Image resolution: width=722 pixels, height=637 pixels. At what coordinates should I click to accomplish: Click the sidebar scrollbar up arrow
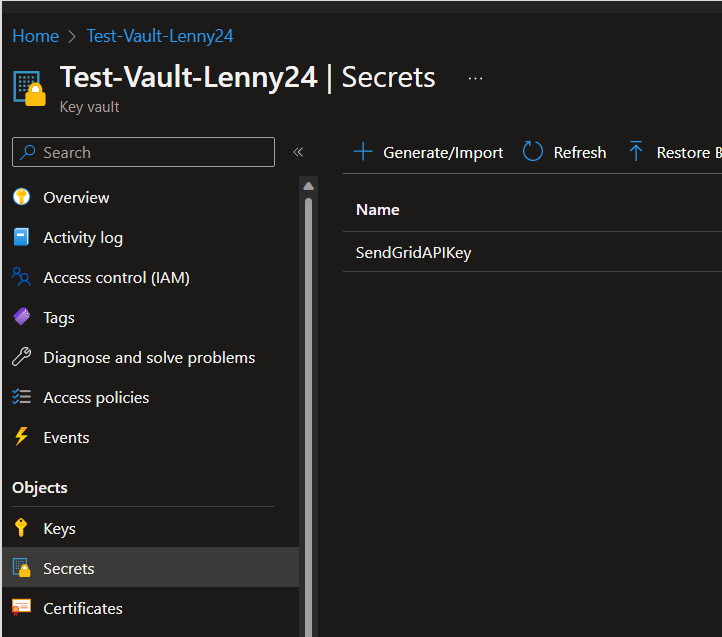[x=309, y=186]
